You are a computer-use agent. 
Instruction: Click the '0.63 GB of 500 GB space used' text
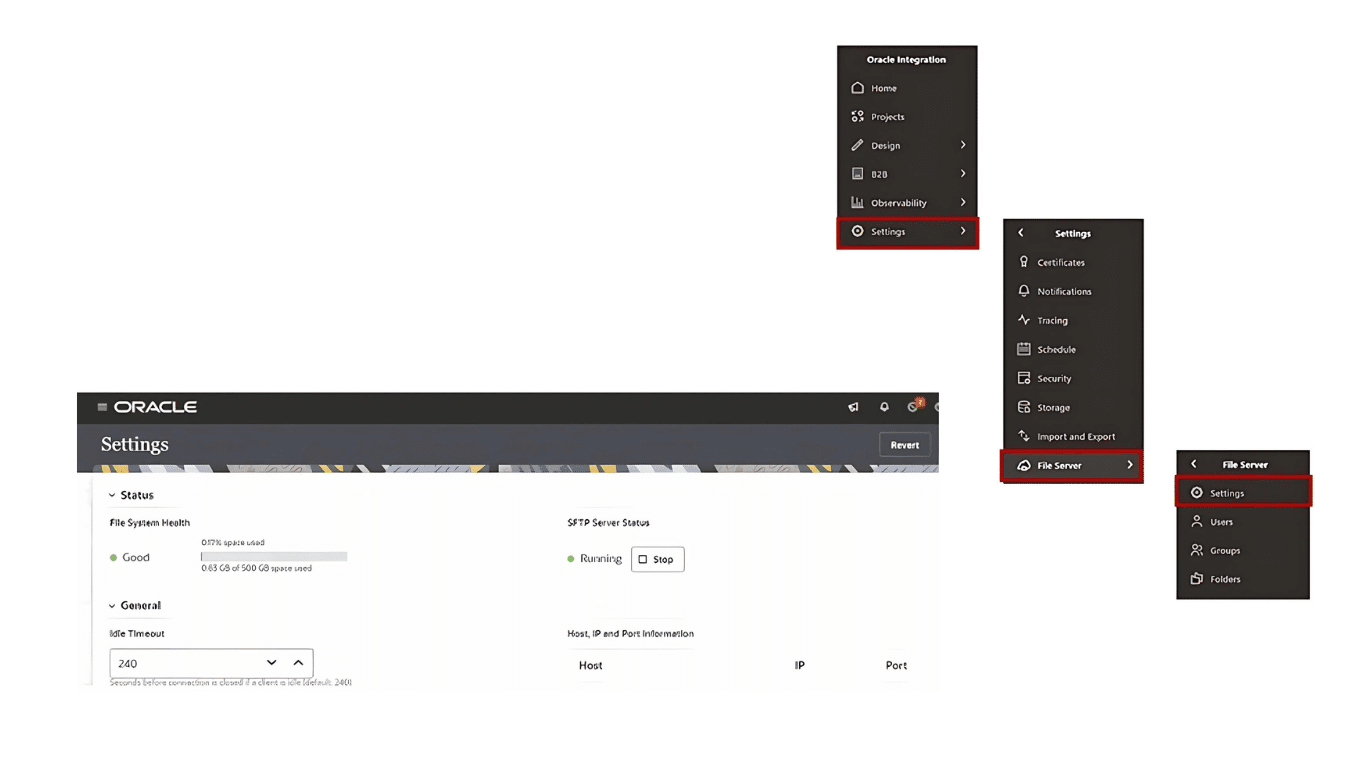coord(256,568)
